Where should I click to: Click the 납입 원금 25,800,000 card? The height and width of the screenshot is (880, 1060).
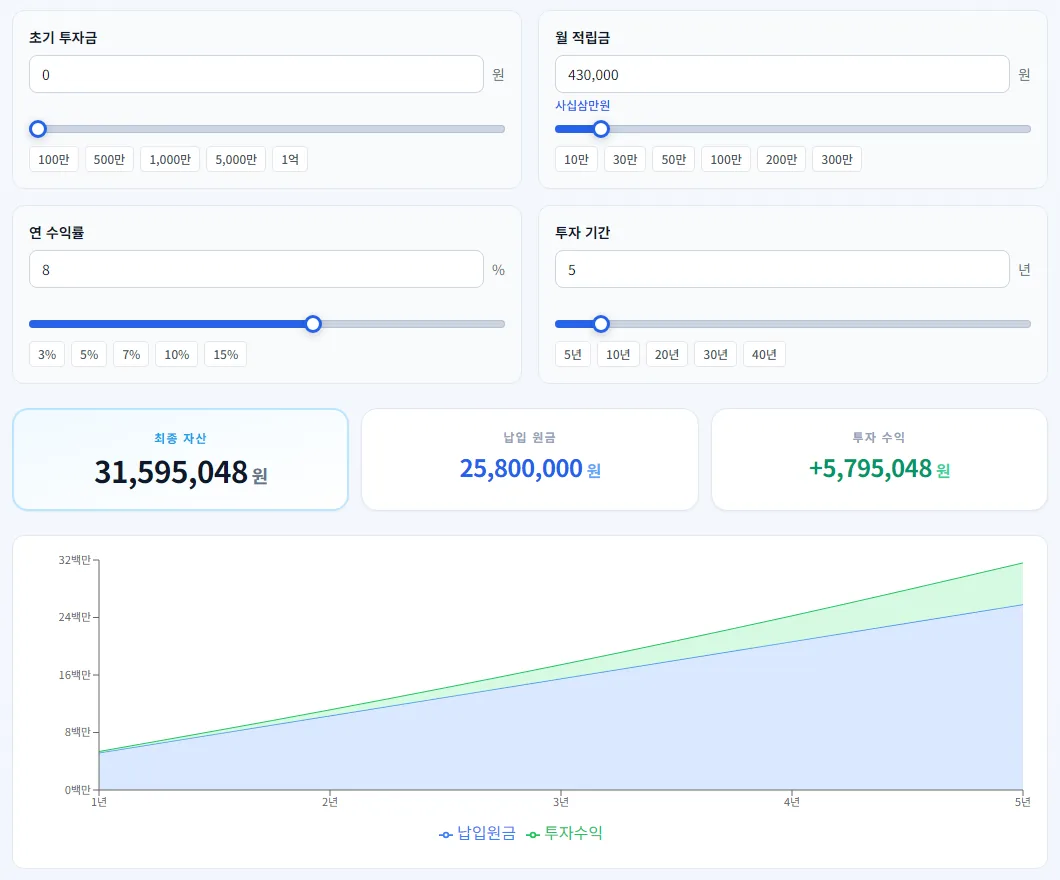[x=530, y=460]
